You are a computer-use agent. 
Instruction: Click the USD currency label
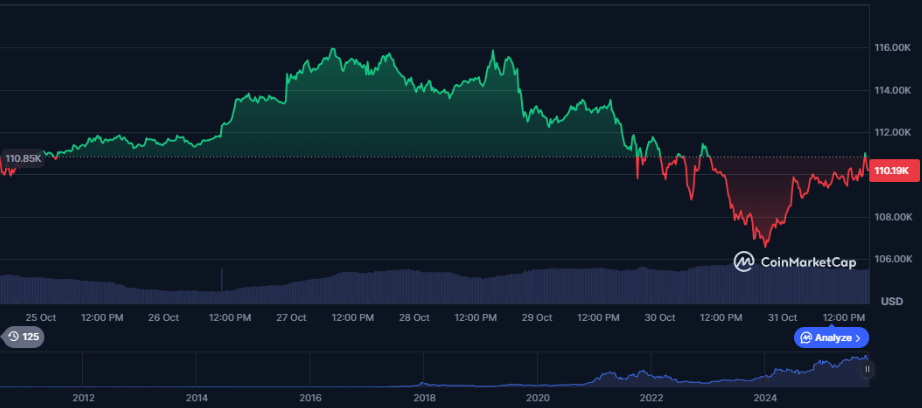click(x=892, y=302)
